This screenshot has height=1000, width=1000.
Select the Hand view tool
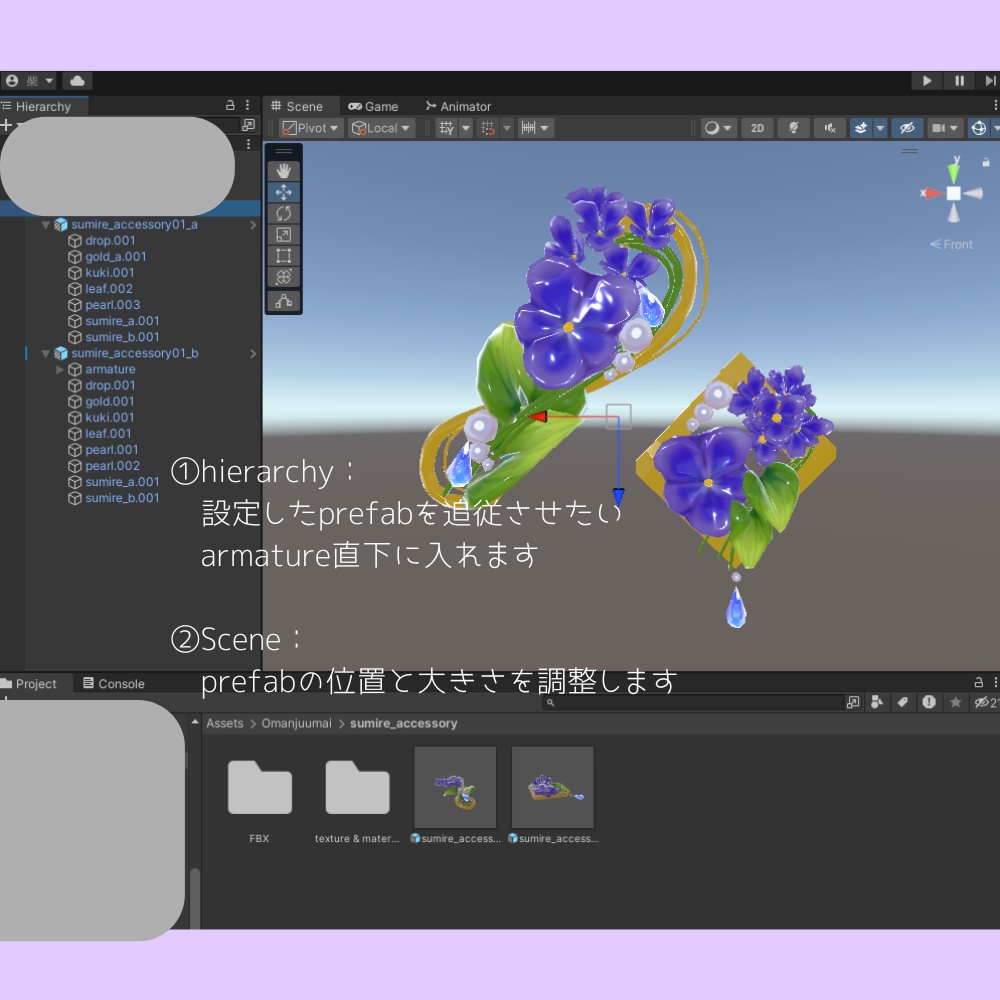(x=283, y=170)
